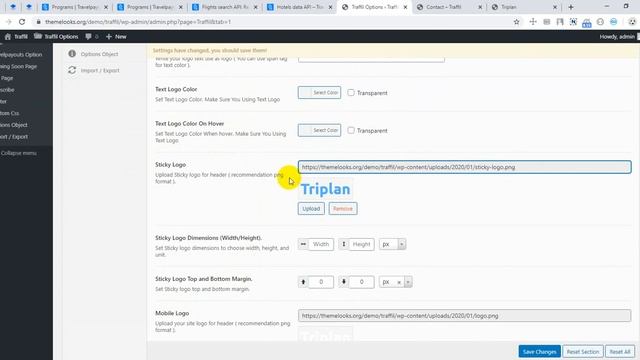This screenshot has width=640, height=360.
Task: Click the sticky logo Height field
Action: (361, 244)
